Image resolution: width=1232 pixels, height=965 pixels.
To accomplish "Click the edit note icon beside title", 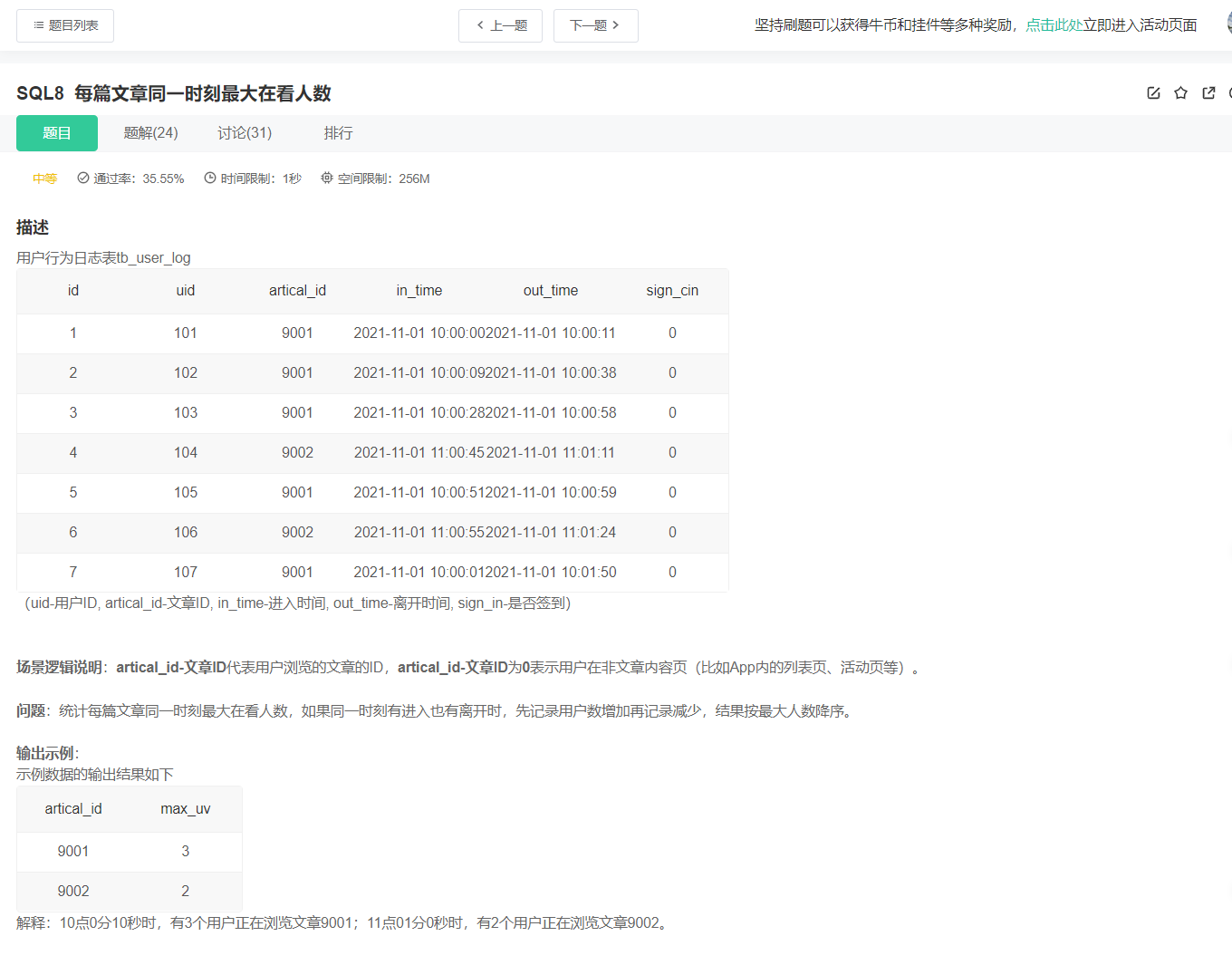I will click(1153, 93).
